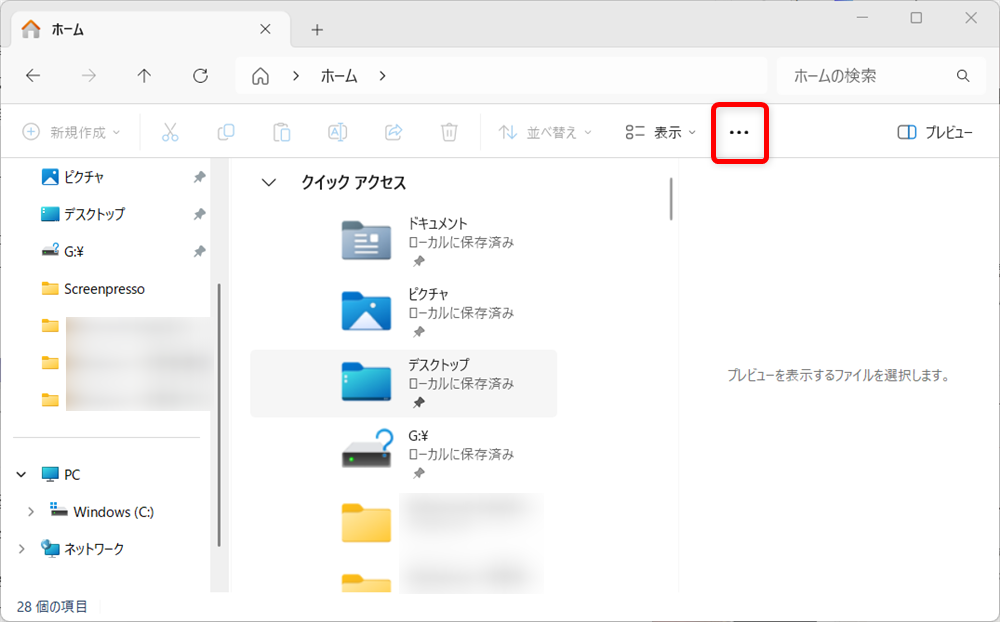Collapse the クイック アクセス section
Screen dimensions: 1000x622
267,182
